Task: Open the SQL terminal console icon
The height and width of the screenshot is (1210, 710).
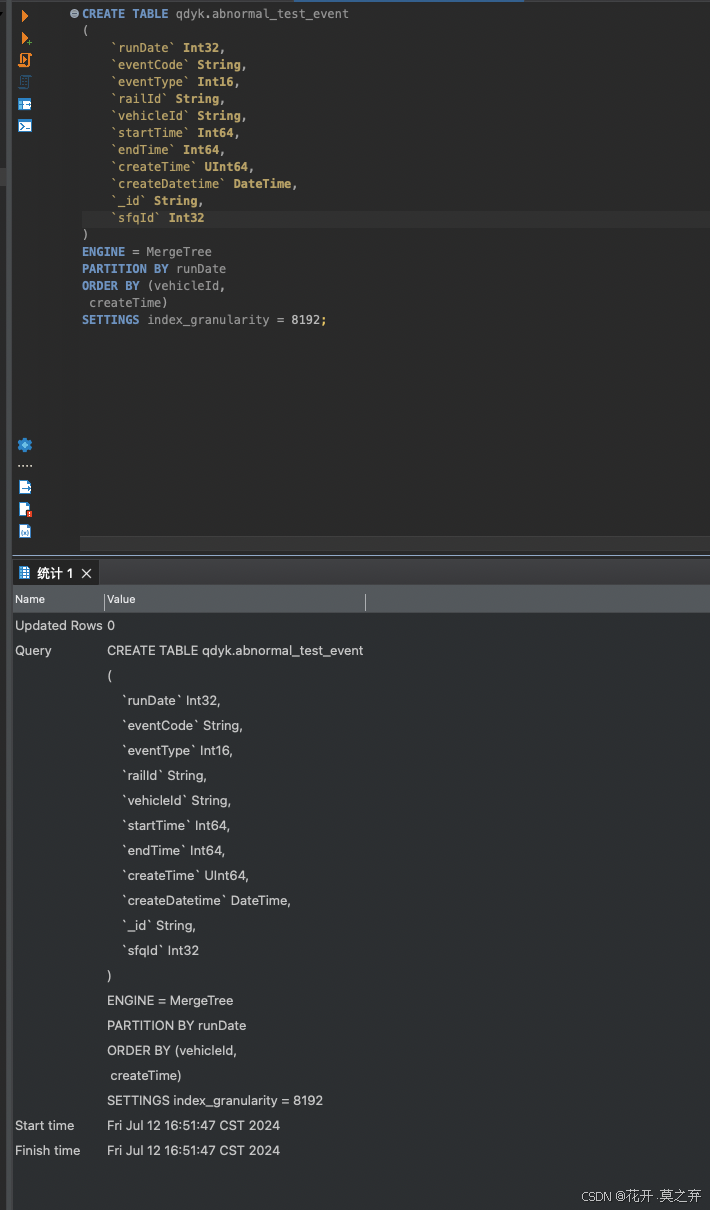Action: coord(25,125)
